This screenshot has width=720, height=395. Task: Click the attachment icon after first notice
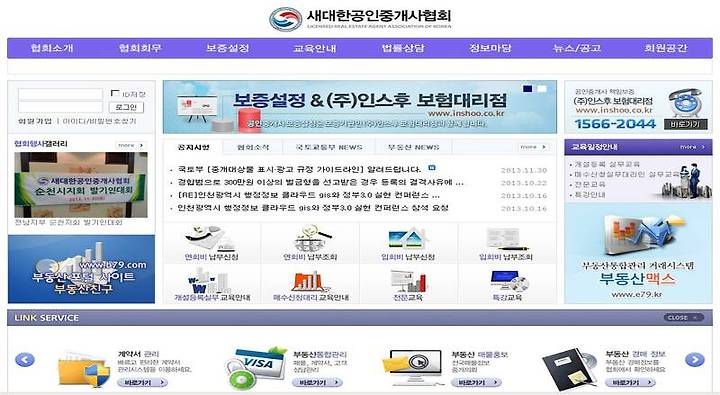432,168
